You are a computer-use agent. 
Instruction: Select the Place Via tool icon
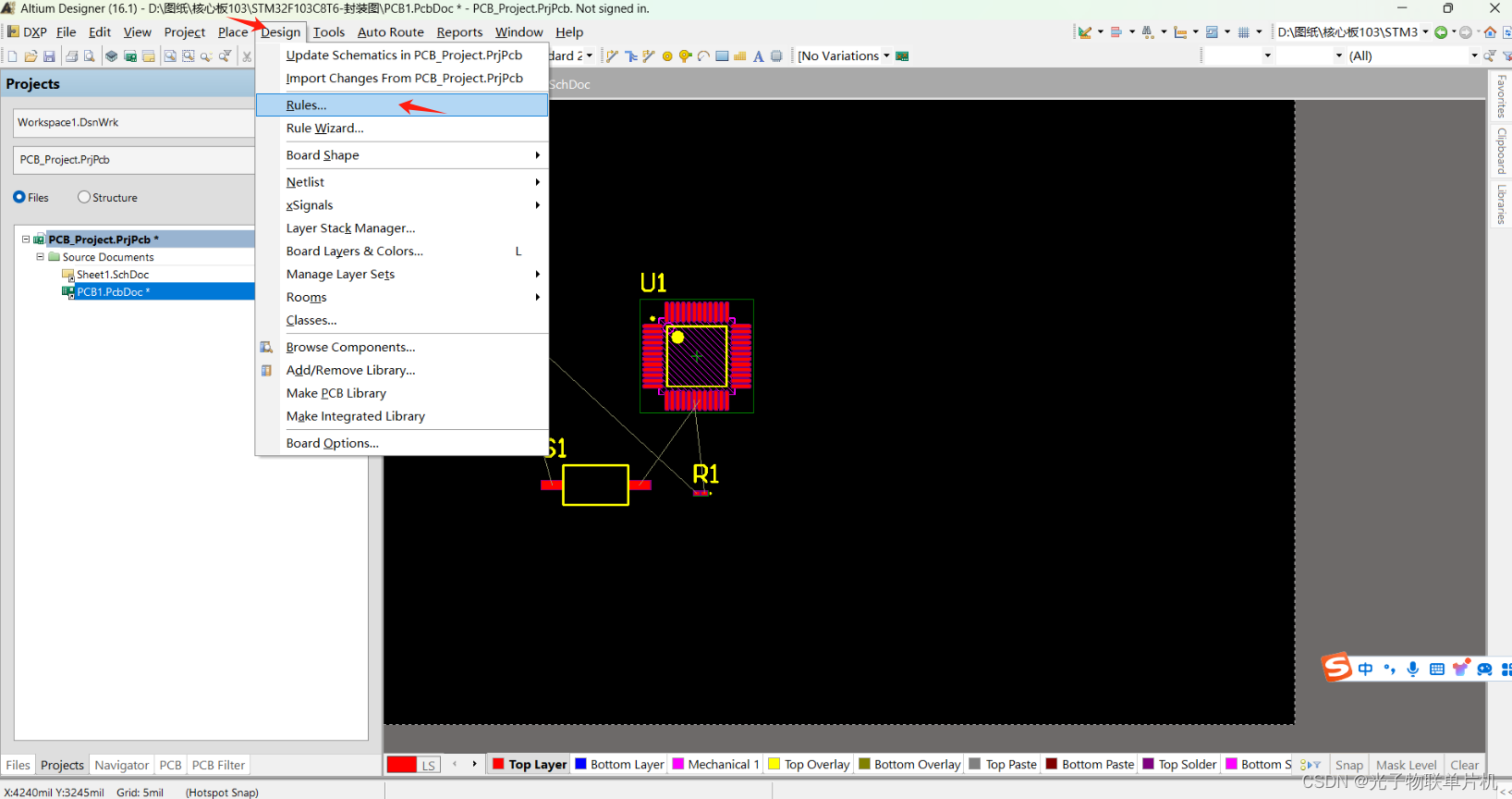(686, 56)
